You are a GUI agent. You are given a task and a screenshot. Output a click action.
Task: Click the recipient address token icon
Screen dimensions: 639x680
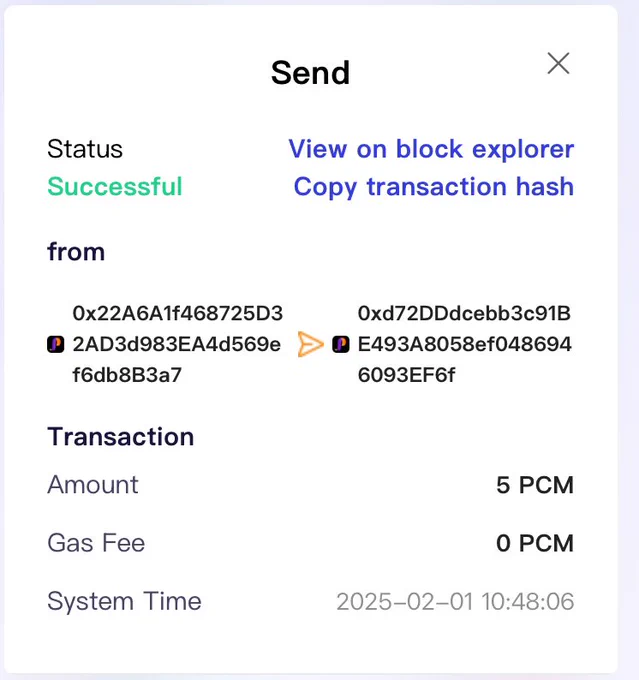click(341, 344)
